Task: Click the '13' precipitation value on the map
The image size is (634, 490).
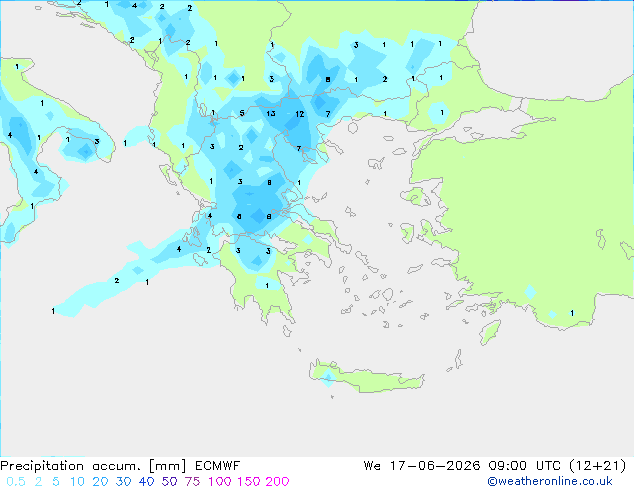Action: pos(271,114)
